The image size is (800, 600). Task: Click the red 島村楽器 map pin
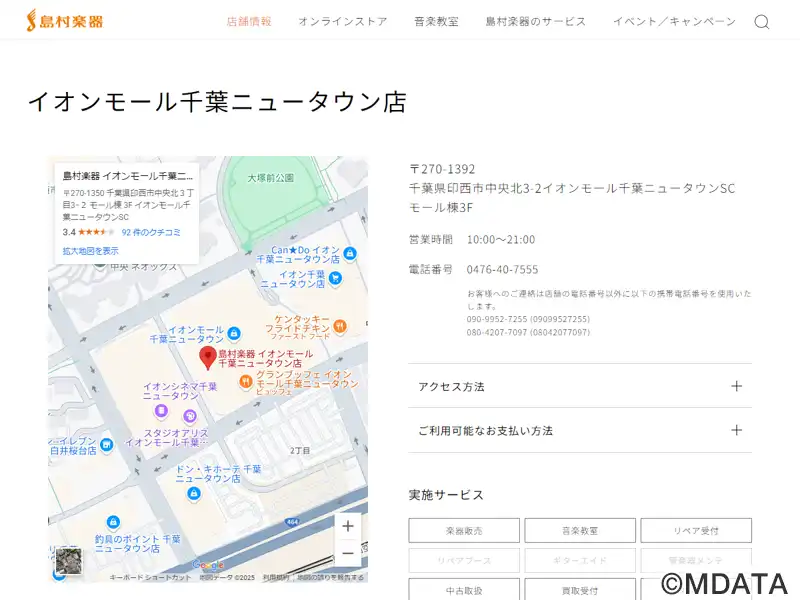208,358
